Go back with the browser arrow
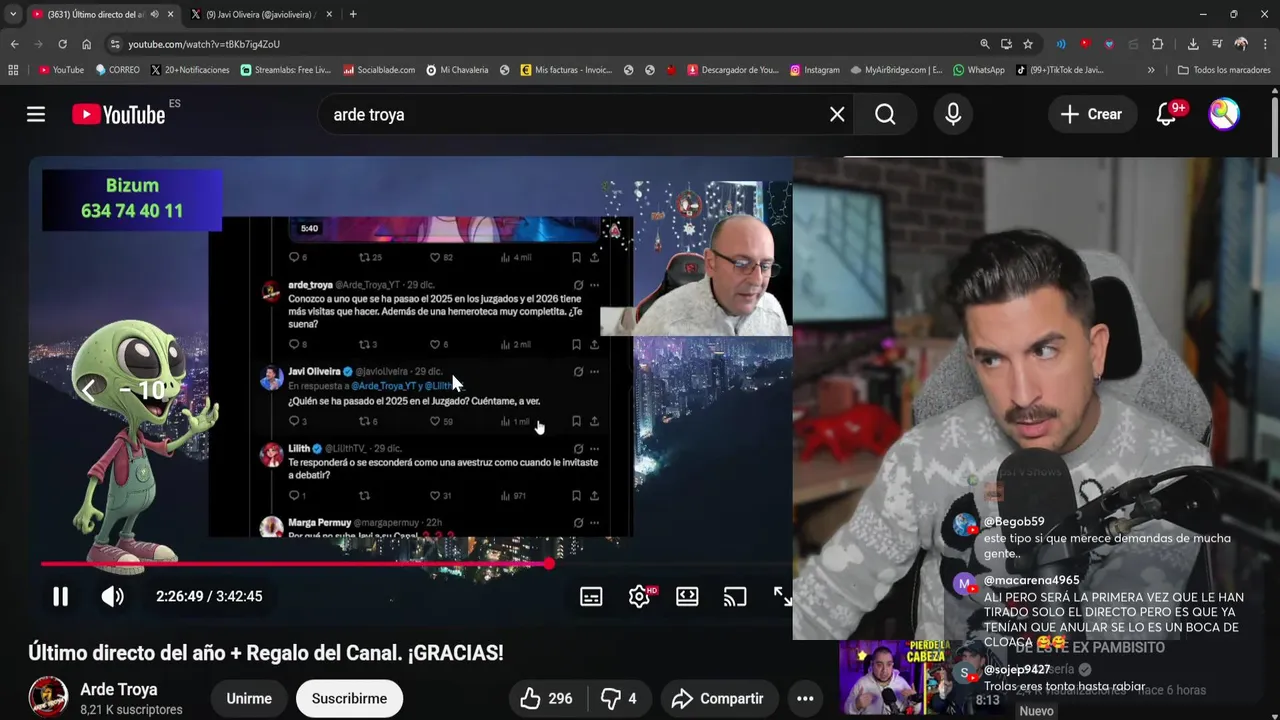 tap(14, 44)
